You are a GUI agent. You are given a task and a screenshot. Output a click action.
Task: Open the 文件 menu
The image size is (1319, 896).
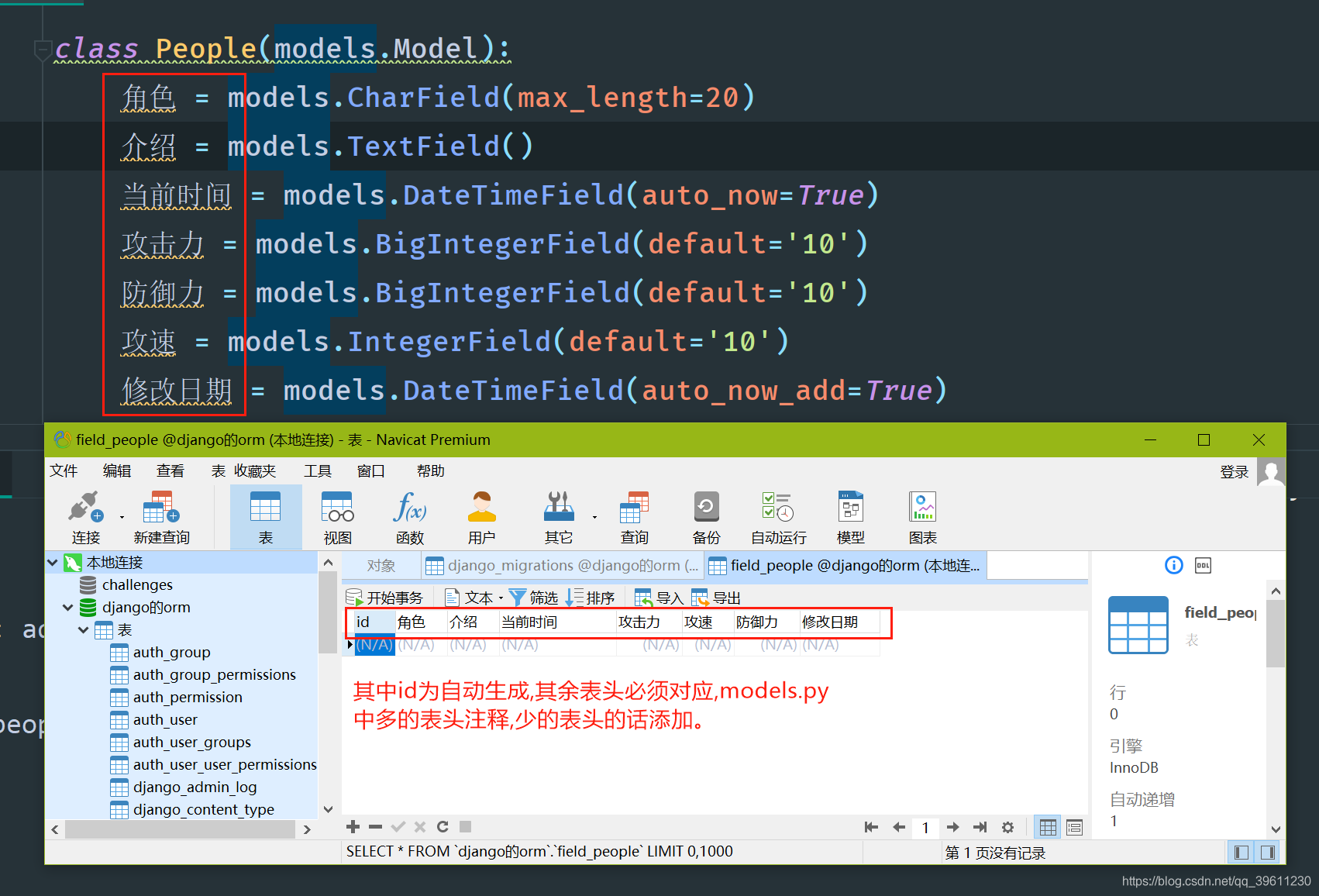[64, 470]
